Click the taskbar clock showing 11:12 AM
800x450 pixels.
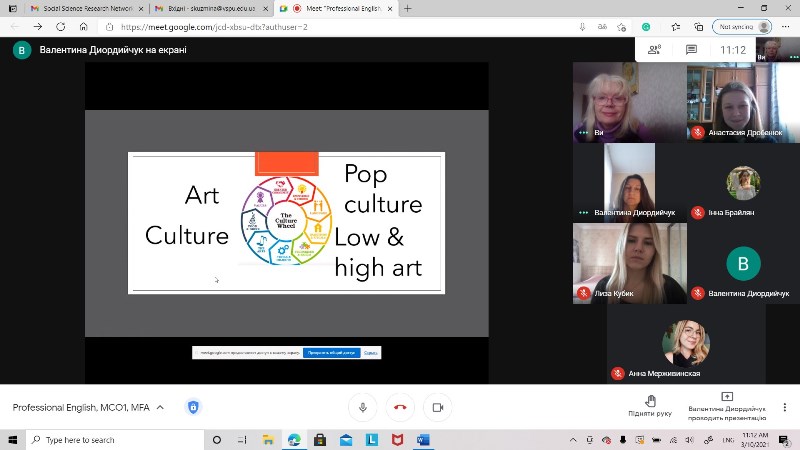[755, 440]
